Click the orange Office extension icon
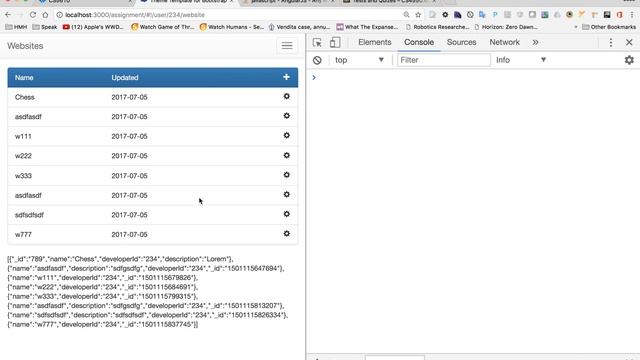Screen dimensions: 640x360 [620, 15]
